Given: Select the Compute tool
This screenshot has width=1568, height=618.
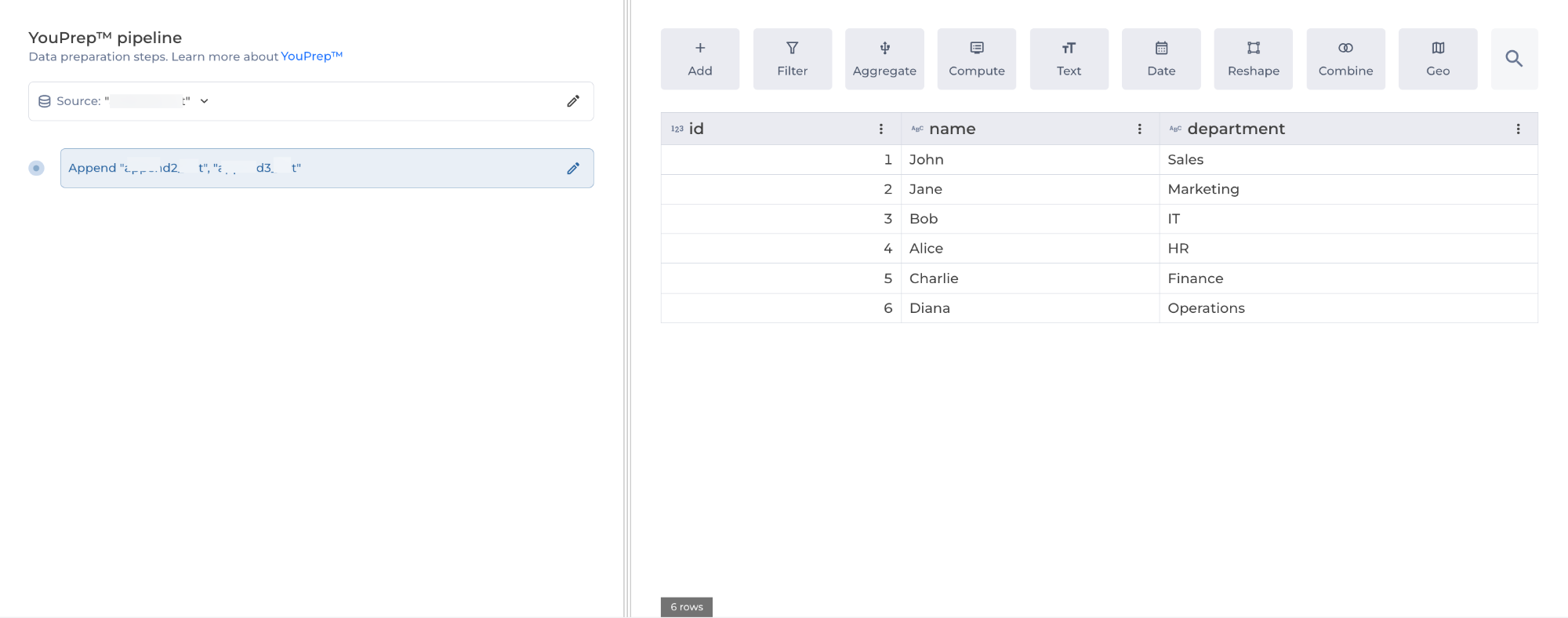Looking at the screenshot, I should [x=976, y=59].
